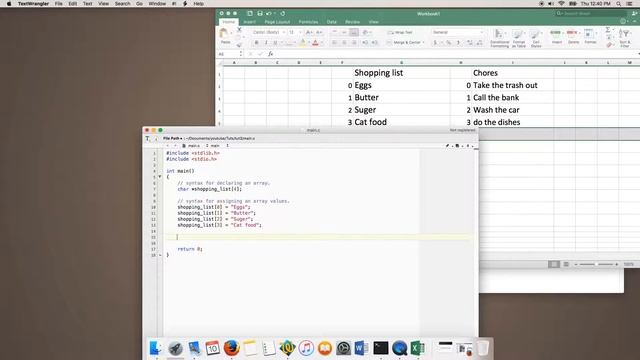Collapse the main() code fold triangle
The width and height of the screenshot is (640, 360).
[x=160, y=177]
